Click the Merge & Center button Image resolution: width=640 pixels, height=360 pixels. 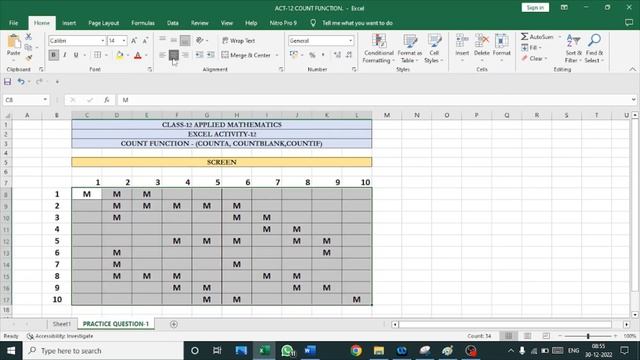coord(246,55)
